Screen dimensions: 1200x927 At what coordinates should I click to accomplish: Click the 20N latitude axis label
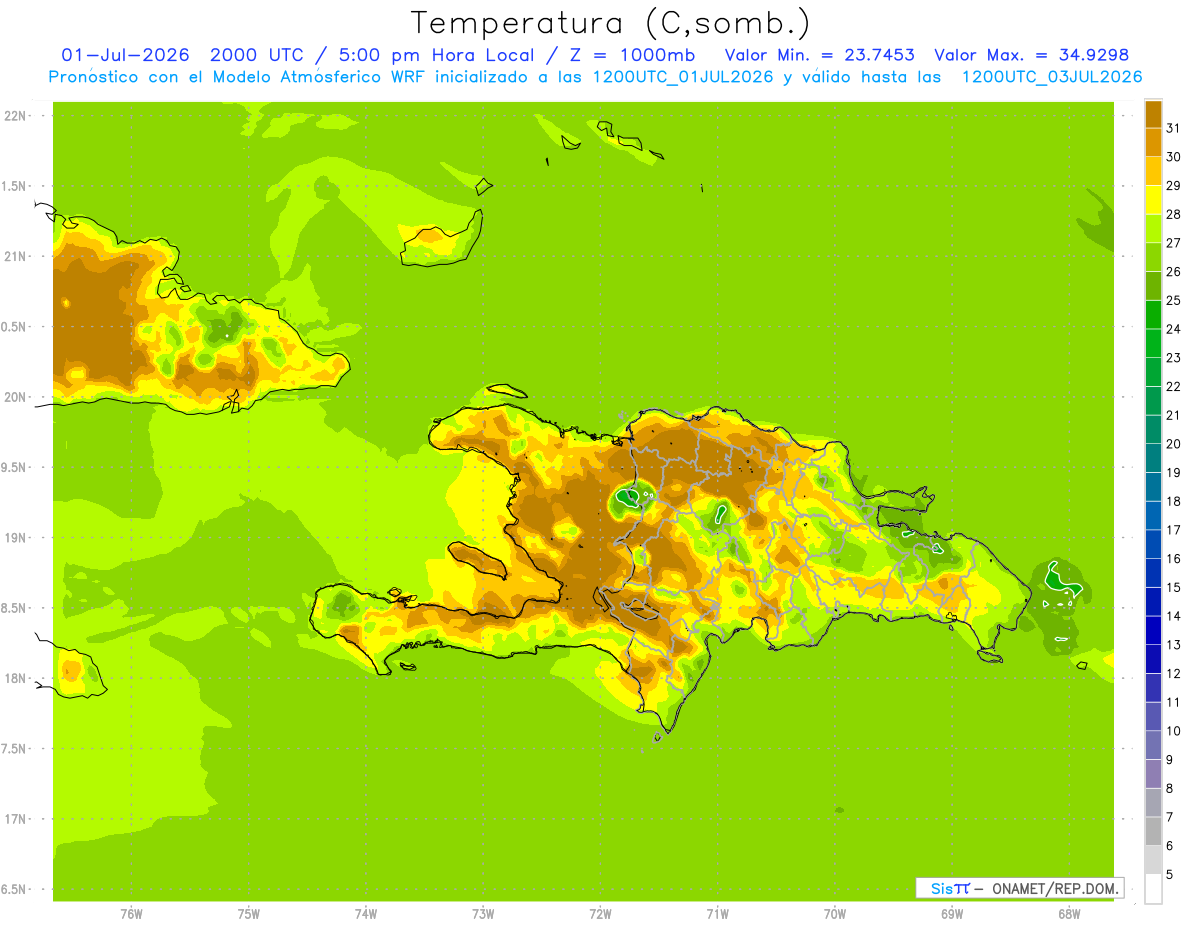[15, 397]
